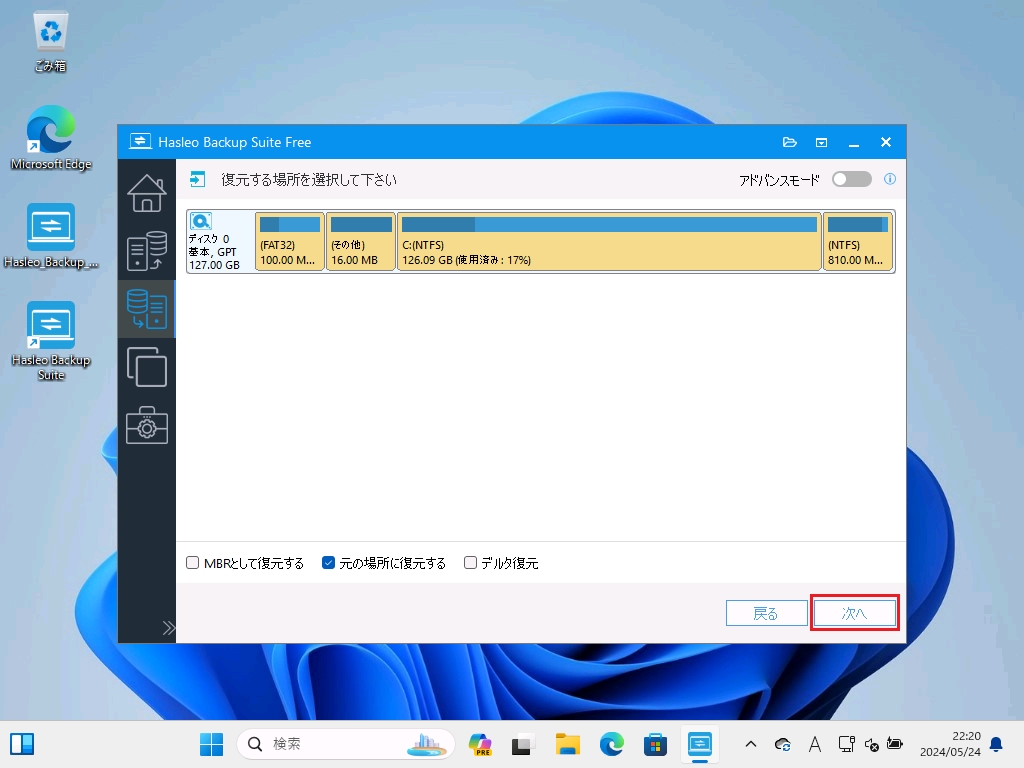1024x768 pixels.
Task: Click the IME input mode A indicator
Action: click(x=814, y=744)
